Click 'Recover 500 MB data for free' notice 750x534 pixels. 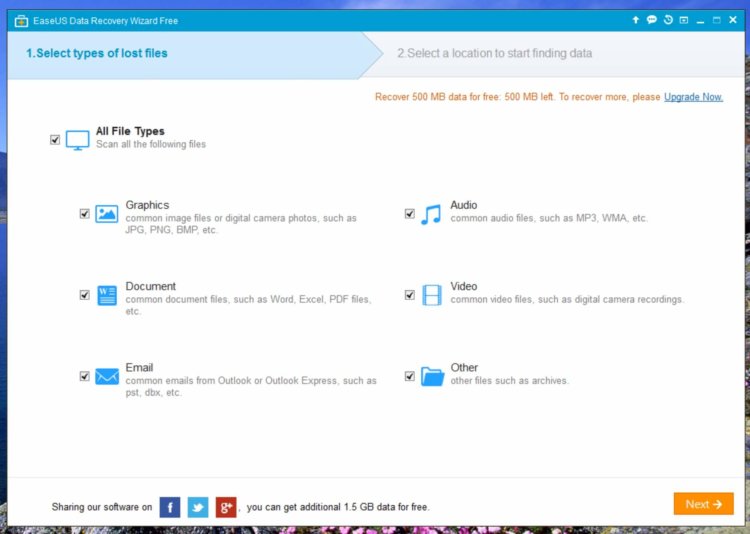click(518, 97)
